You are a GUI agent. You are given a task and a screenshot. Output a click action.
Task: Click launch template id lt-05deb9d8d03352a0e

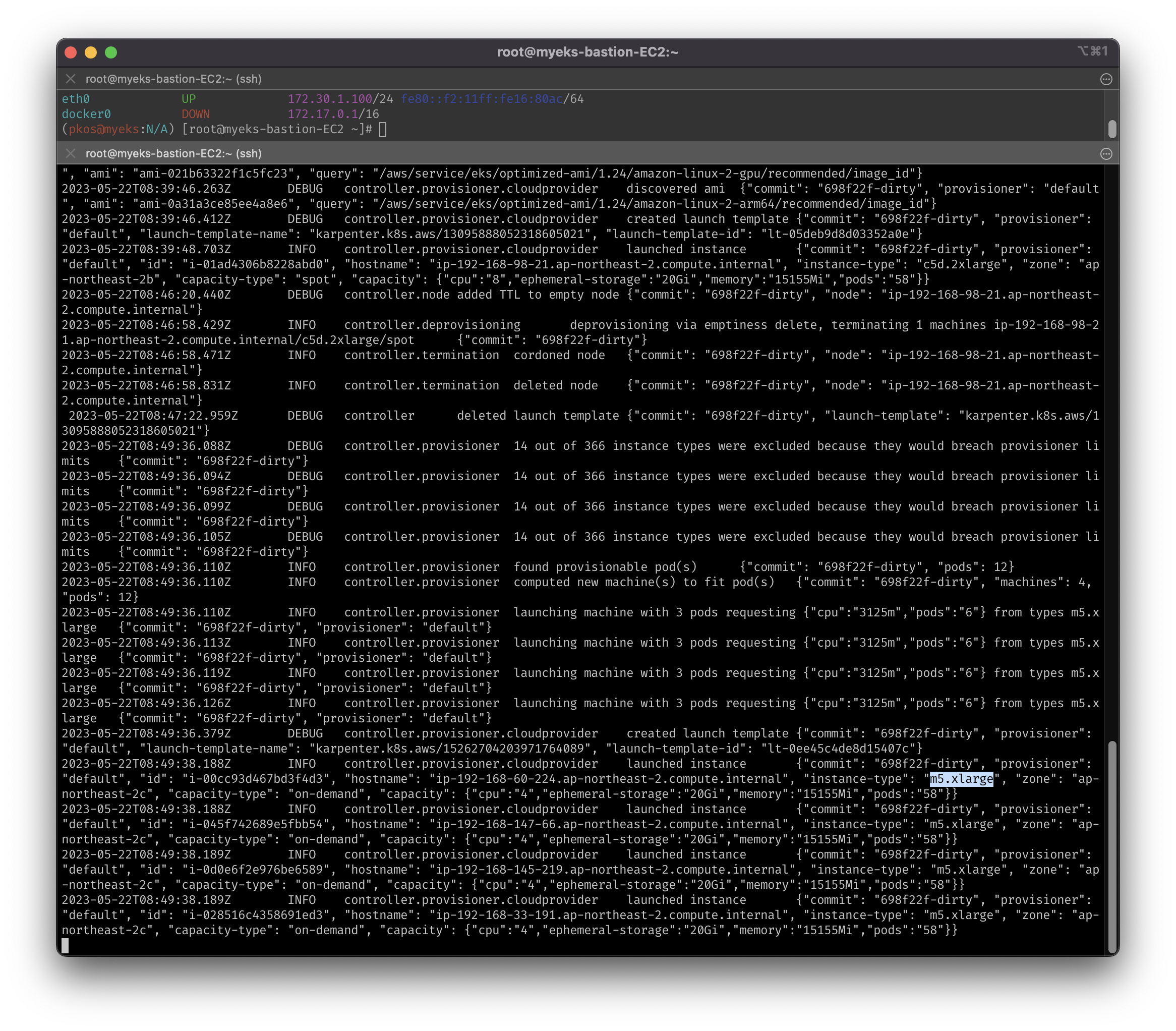point(838,234)
